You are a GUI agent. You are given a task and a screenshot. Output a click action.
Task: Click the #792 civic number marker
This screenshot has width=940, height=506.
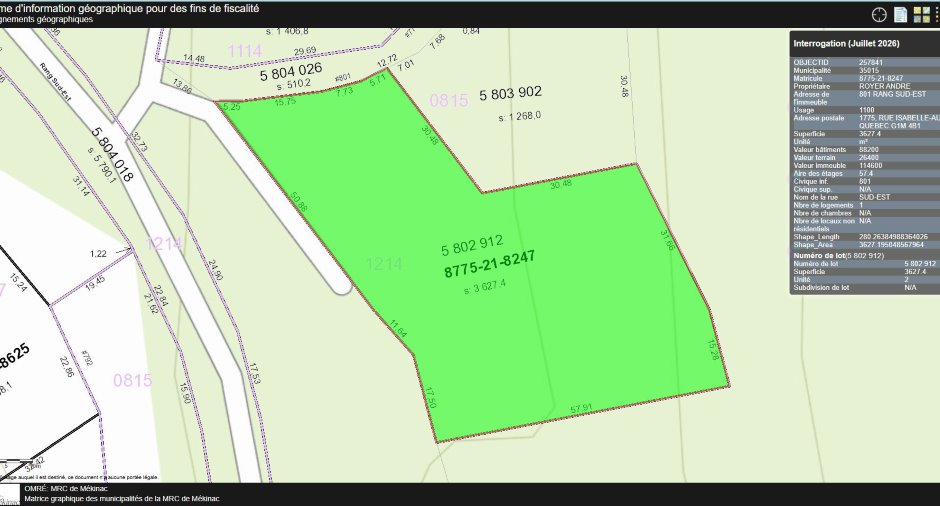pos(87,358)
